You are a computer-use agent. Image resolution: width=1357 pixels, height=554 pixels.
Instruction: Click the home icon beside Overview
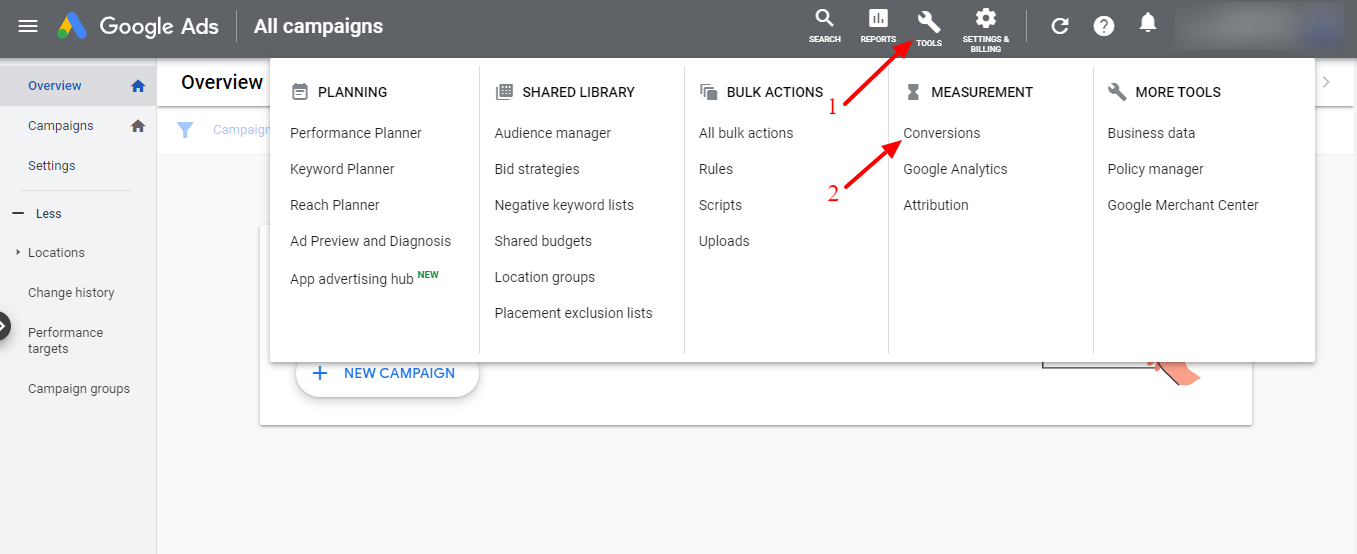pos(138,86)
